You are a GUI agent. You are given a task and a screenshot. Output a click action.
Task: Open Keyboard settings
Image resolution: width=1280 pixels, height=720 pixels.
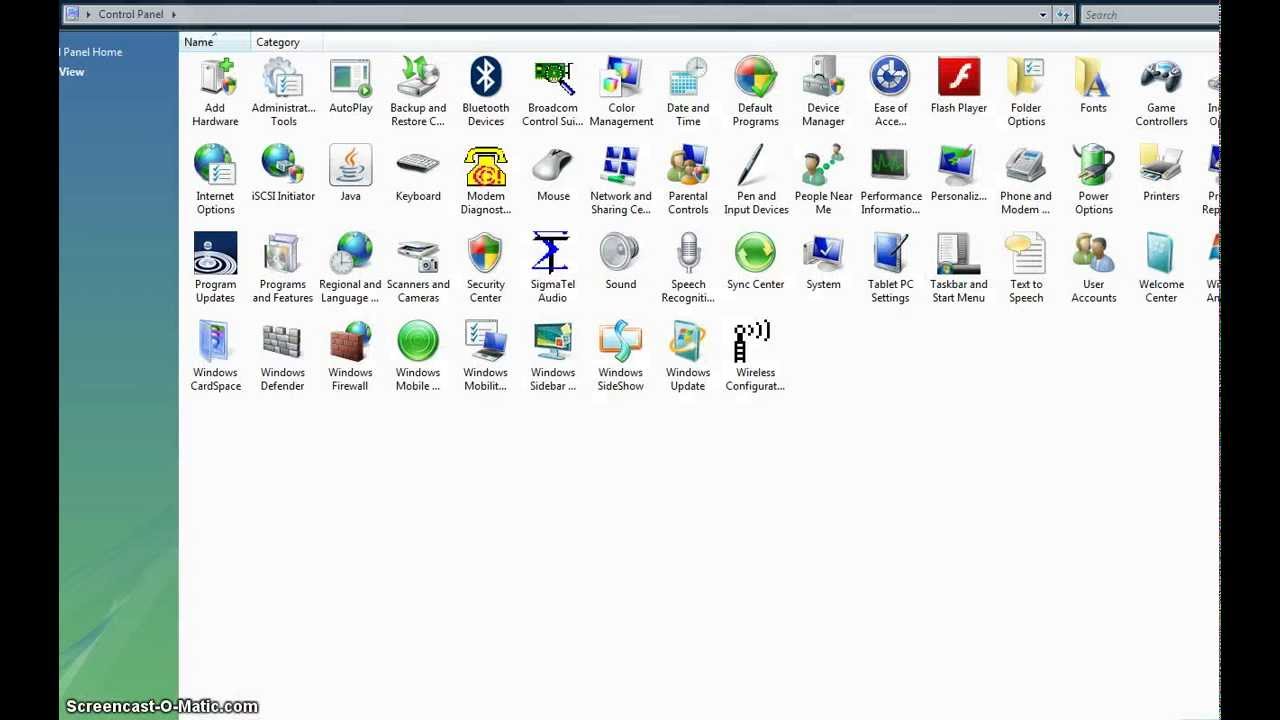point(418,174)
